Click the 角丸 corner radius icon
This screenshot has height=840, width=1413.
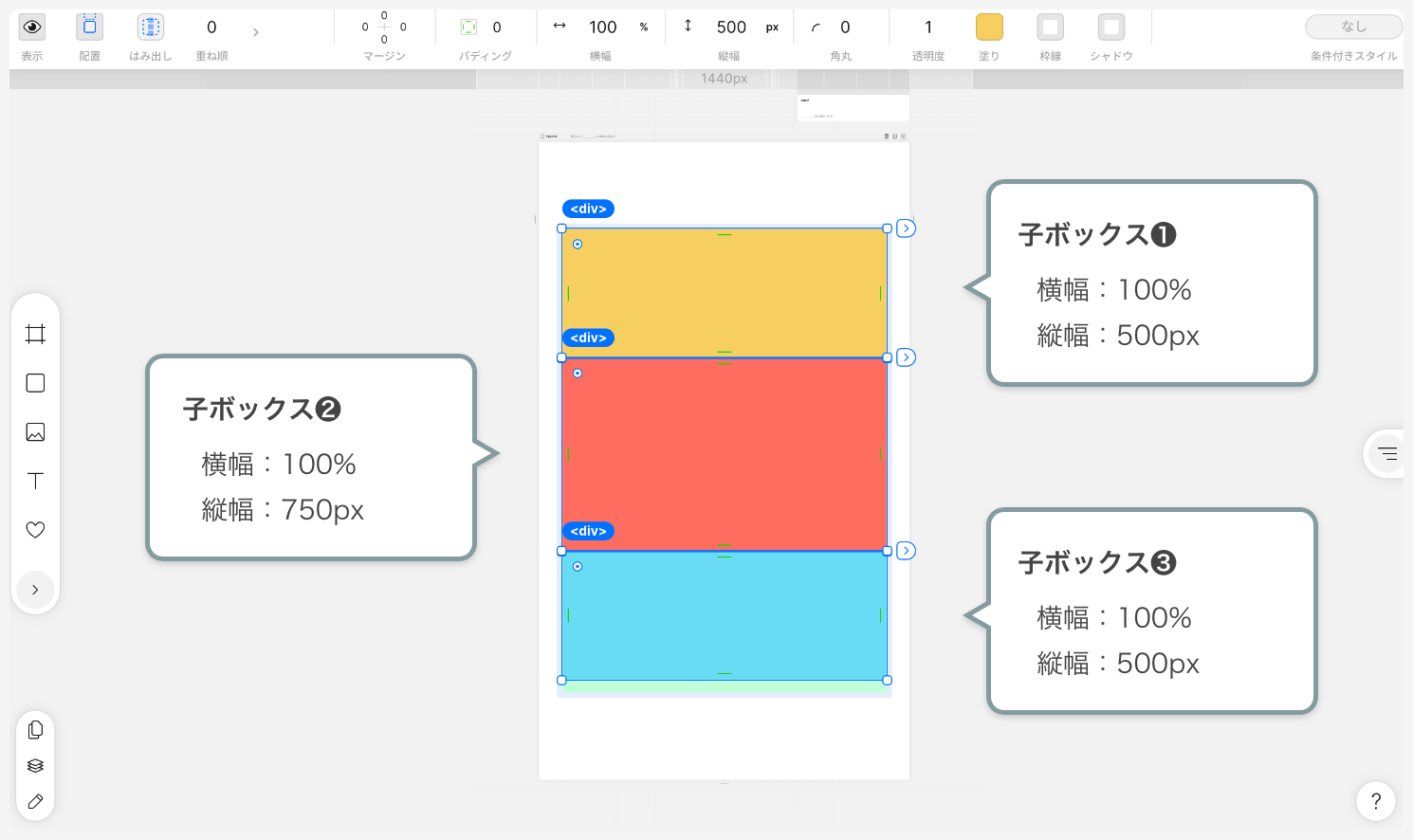[816, 27]
